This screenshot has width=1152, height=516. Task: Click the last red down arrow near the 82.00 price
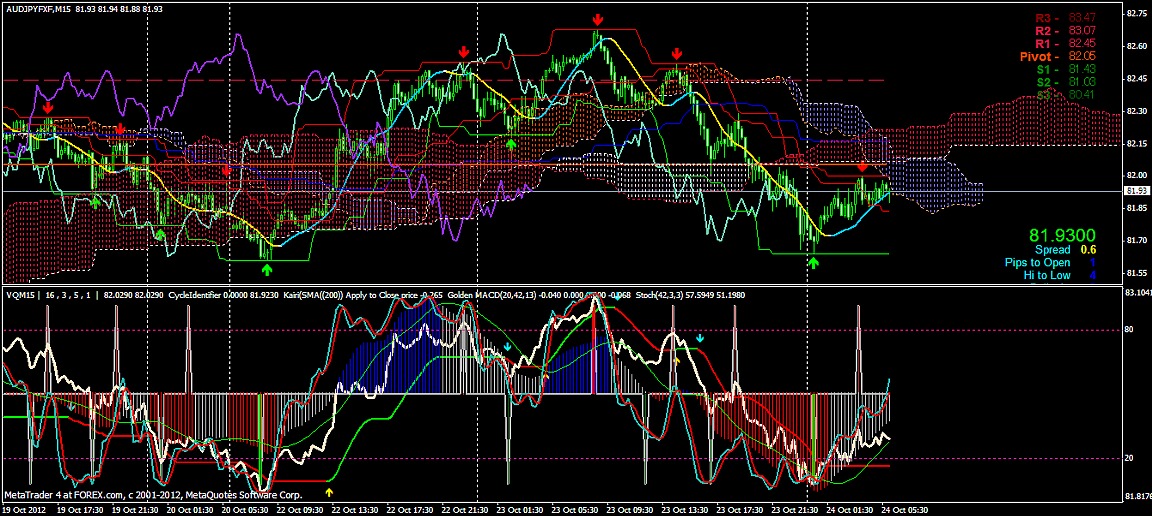coord(863,168)
